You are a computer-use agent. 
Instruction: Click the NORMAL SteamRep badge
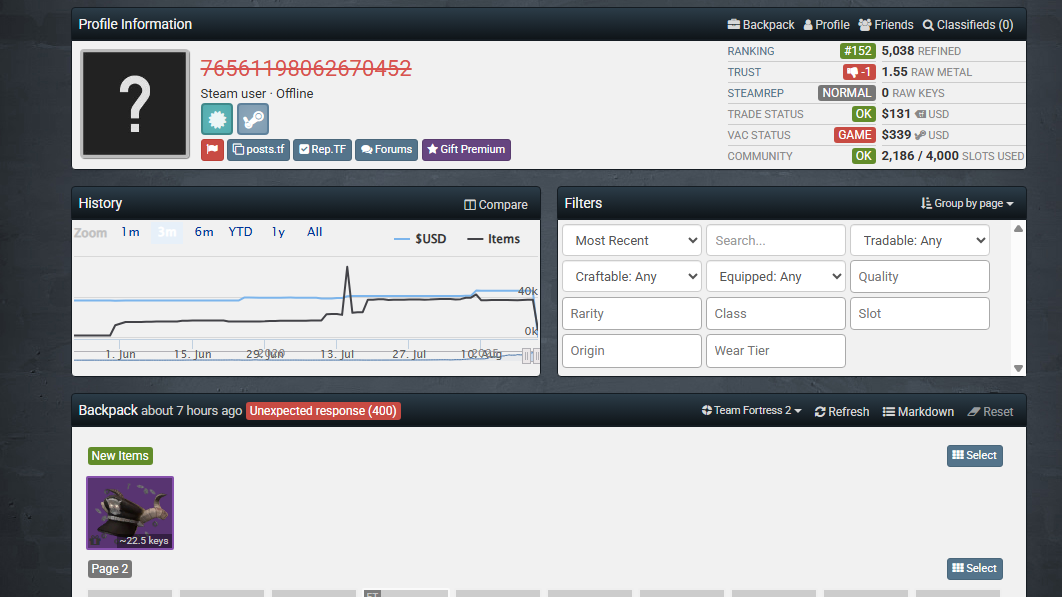point(847,93)
